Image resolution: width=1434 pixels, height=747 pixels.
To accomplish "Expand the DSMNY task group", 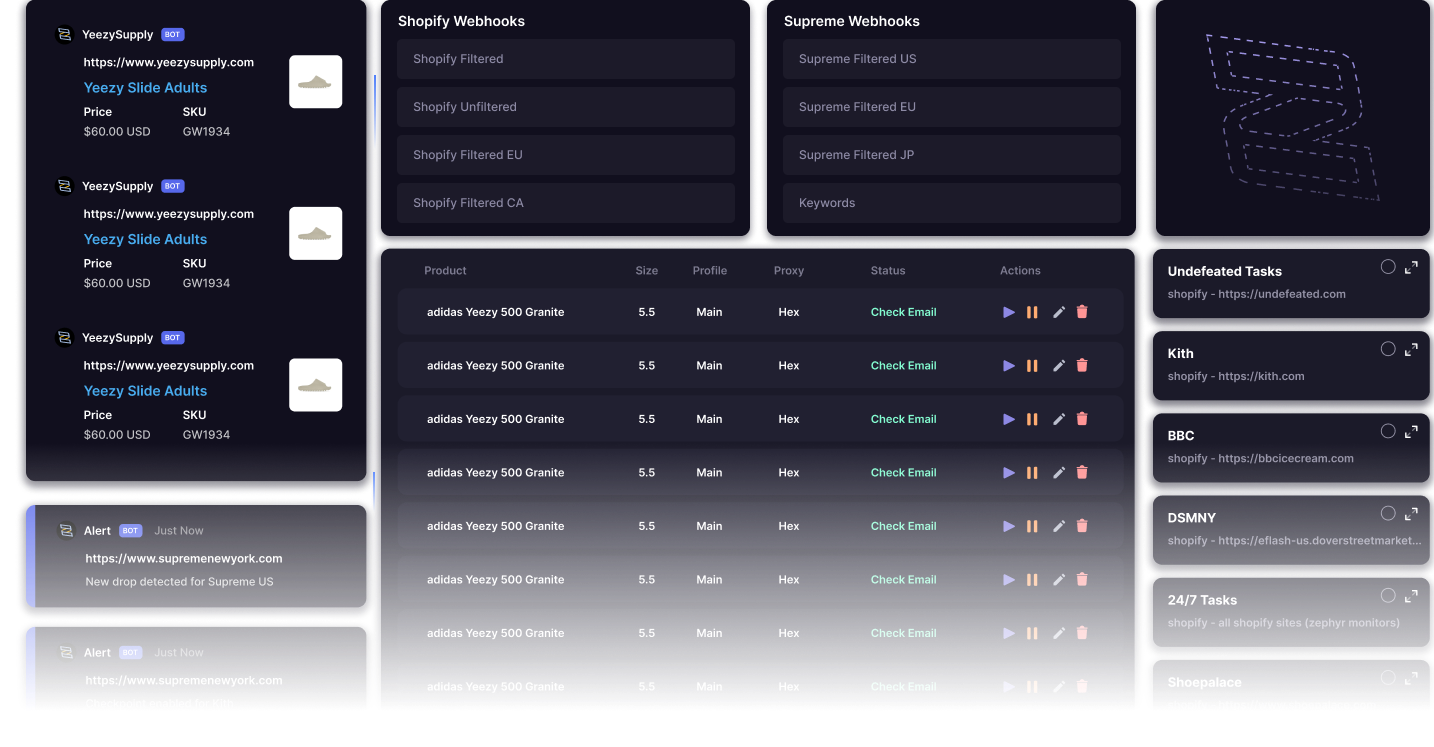I will click(1411, 514).
